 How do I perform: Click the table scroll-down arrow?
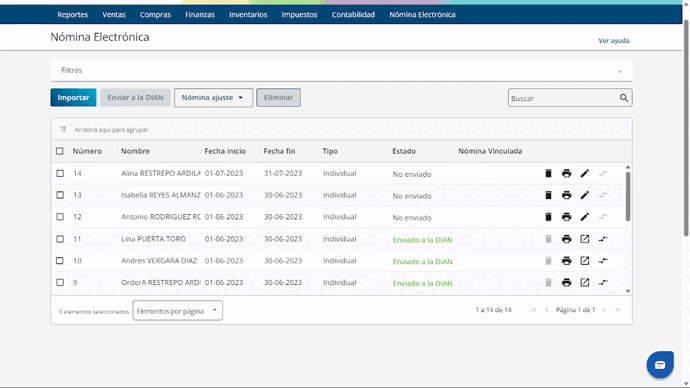pyautogui.click(x=628, y=291)
